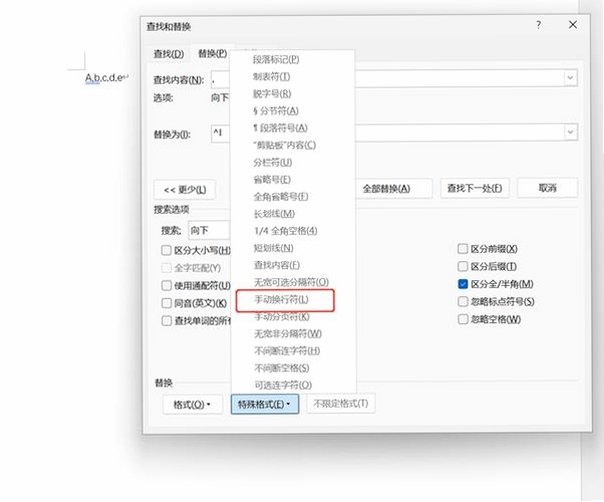Collapse the 特殊格式(E) dropdown button
This screenshot has height=502, width=604.
point(265,404)
